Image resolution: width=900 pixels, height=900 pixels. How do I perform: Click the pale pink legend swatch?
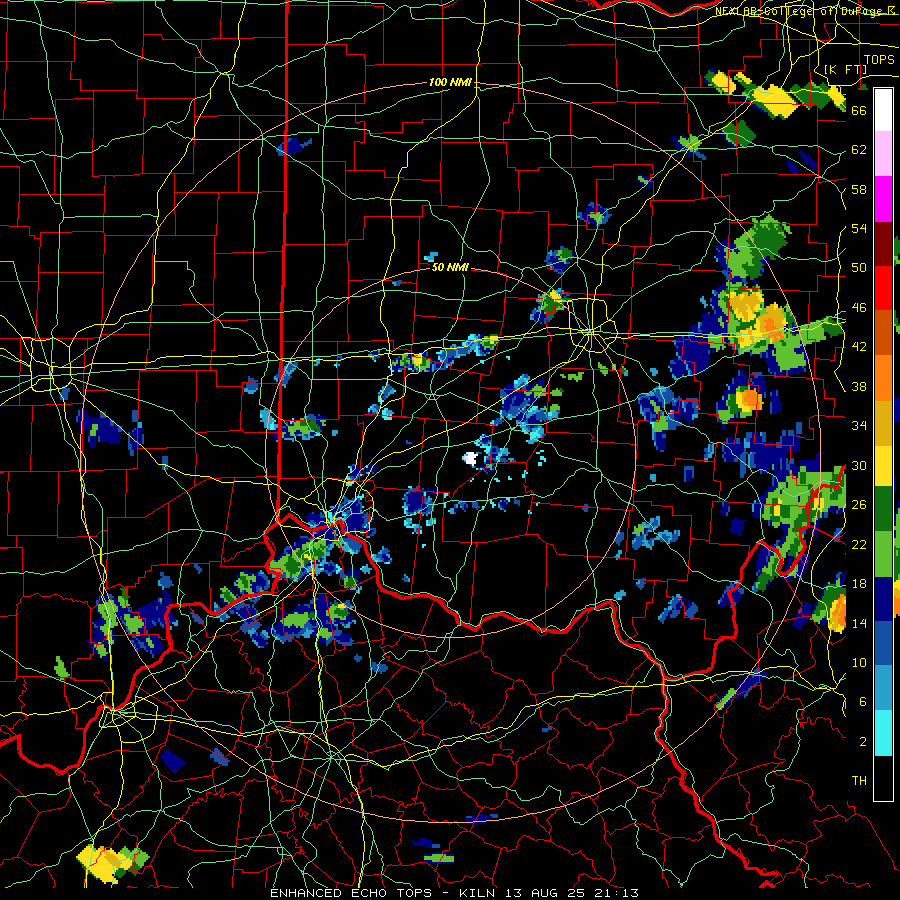click(x=883, y=154)
